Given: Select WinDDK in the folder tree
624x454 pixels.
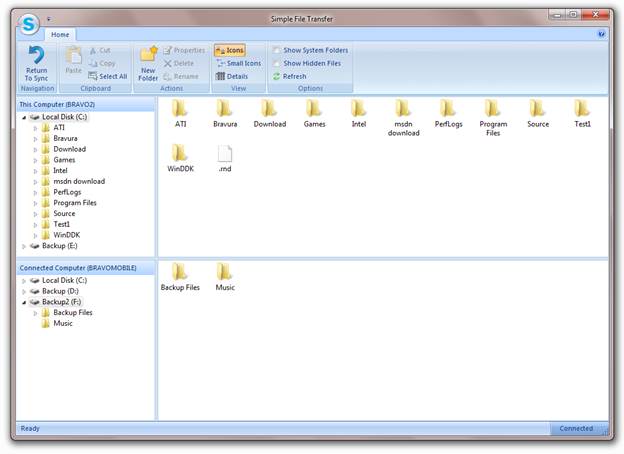Looking at the screenshot, I should pos(66,235).
